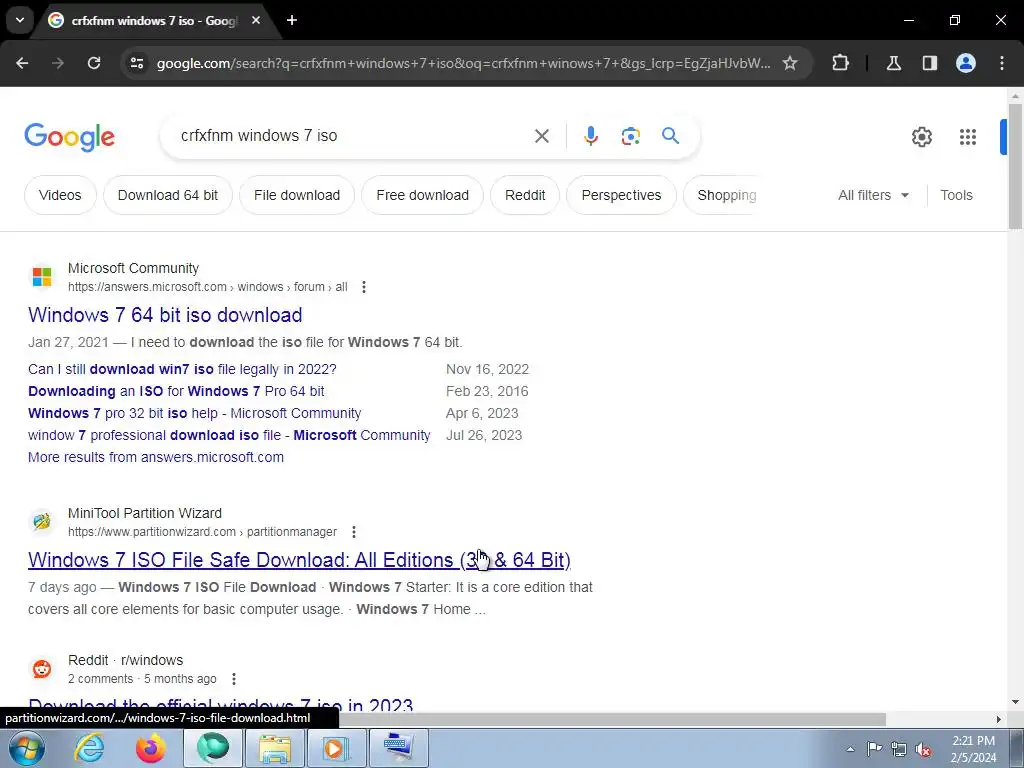Open the tab search dropdown arrow
1024x768 pixels.
tap(20, 20)
